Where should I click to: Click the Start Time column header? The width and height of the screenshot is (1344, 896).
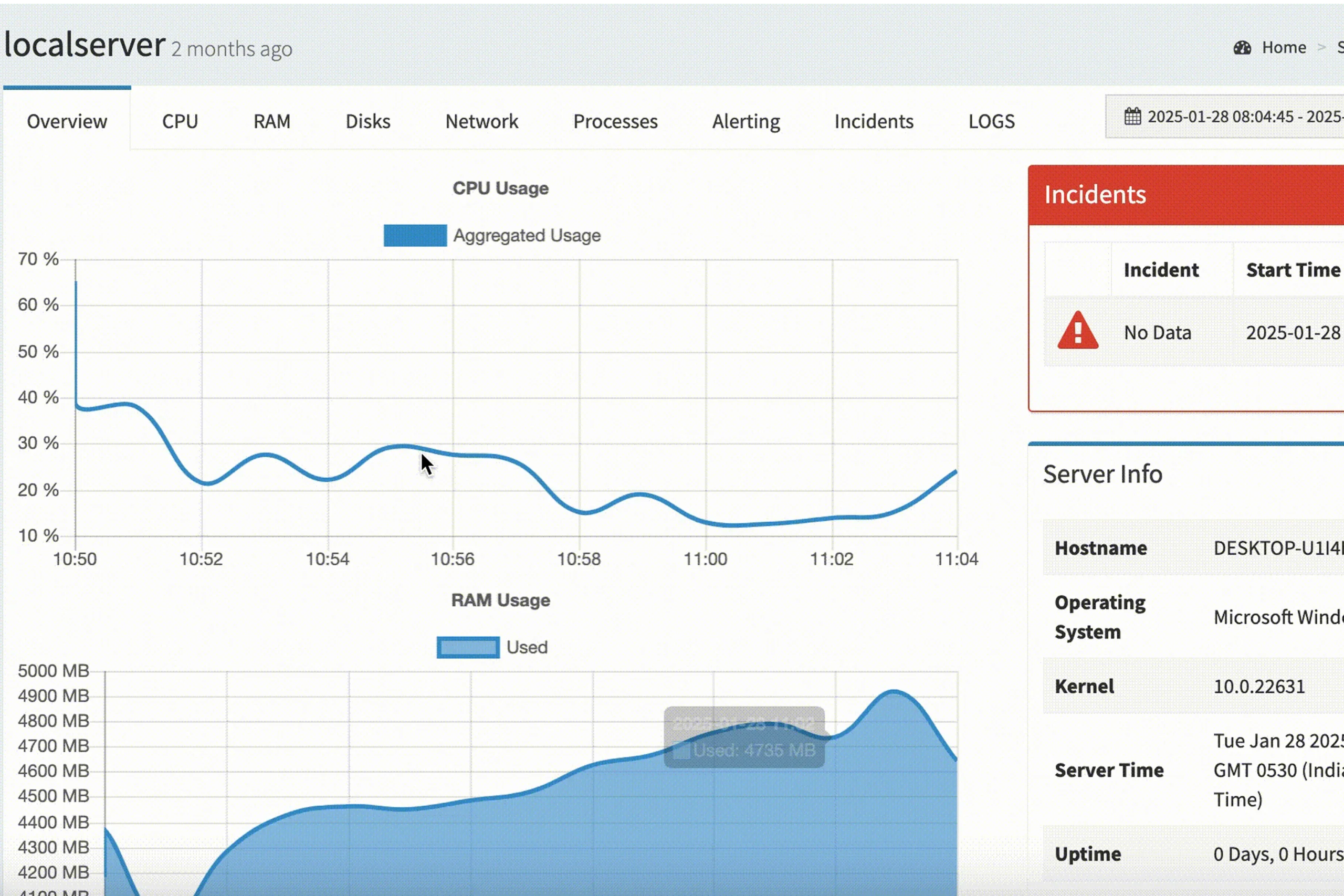1293,270
